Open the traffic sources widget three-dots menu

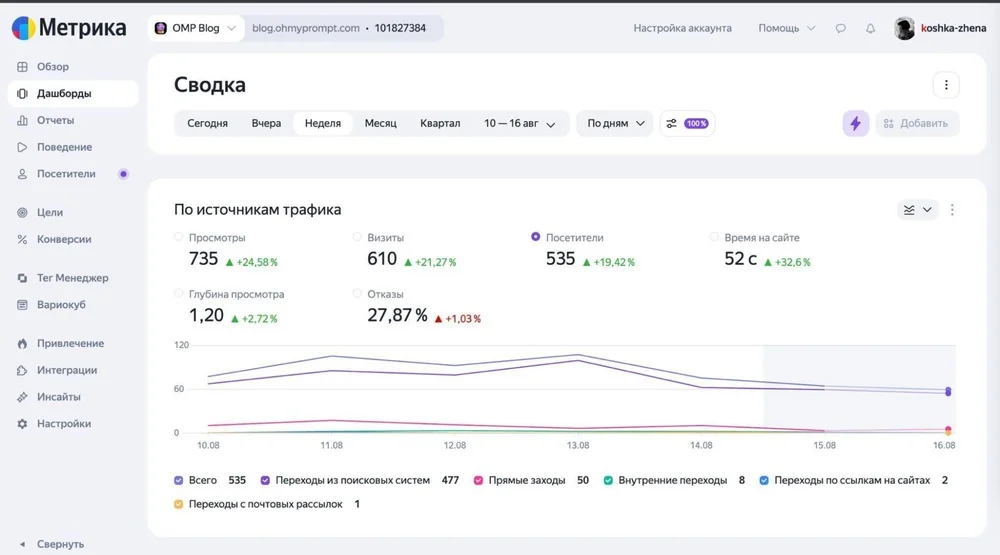click(x=952, y=210)
